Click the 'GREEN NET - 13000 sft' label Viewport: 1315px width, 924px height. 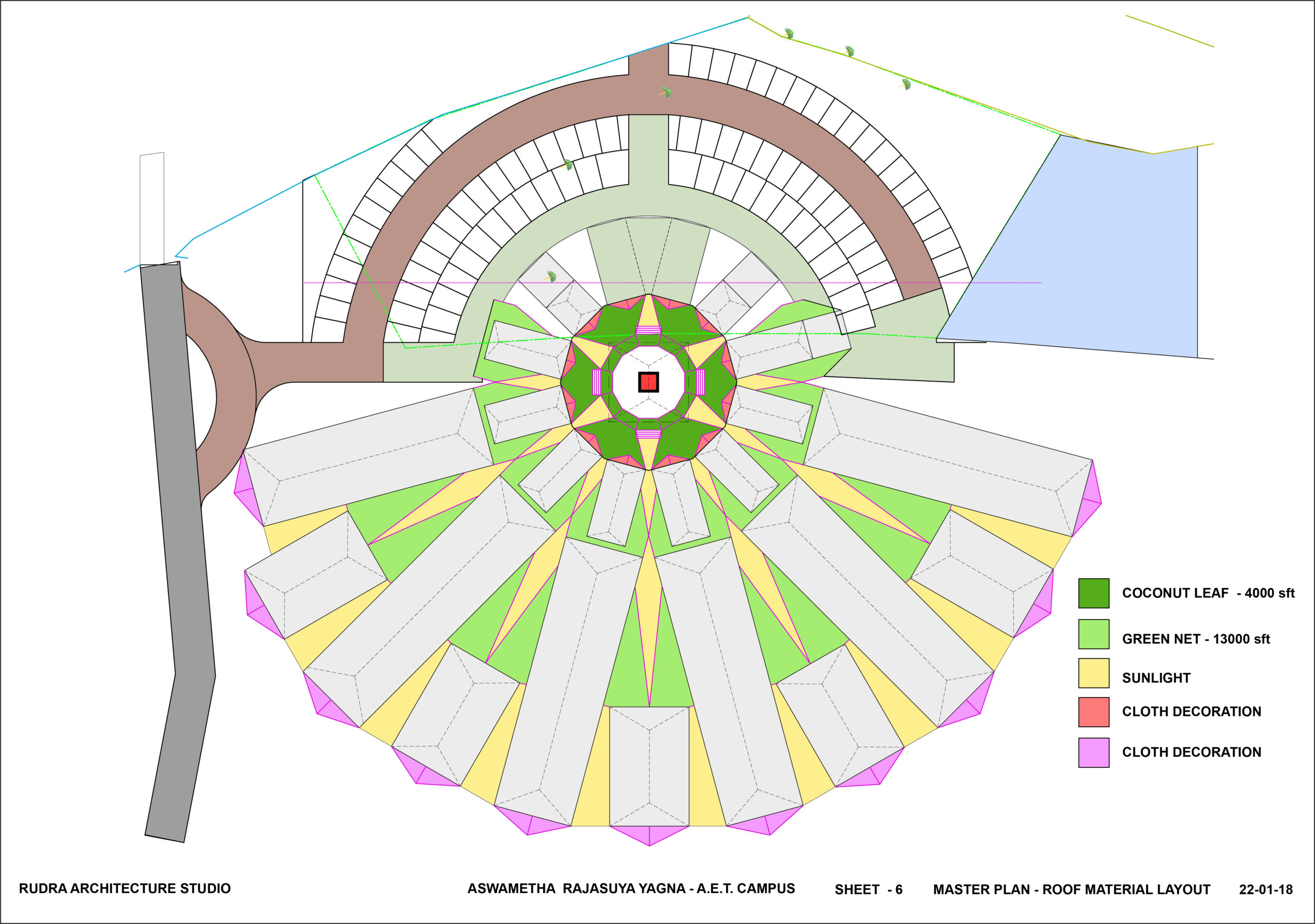click(x=1195, y=639)
